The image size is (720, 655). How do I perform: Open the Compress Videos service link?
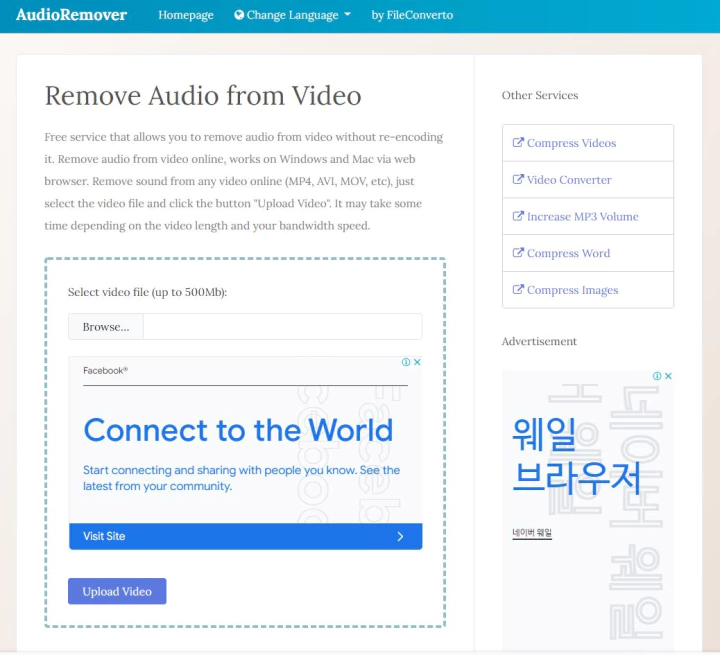571,143
